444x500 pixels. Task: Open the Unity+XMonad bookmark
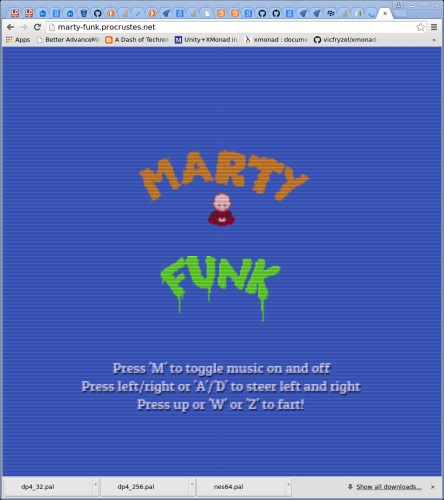pos(206,40)
